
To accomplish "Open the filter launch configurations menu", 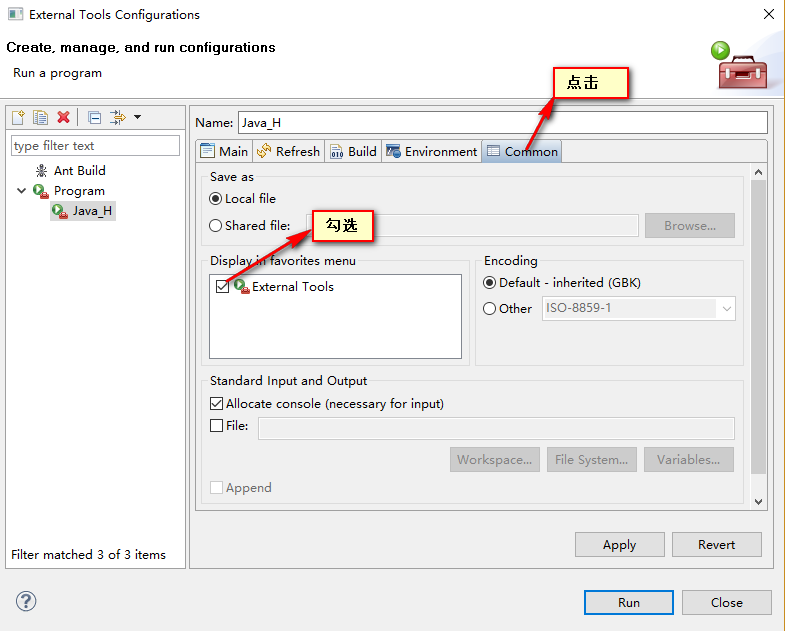I will 138,117.
